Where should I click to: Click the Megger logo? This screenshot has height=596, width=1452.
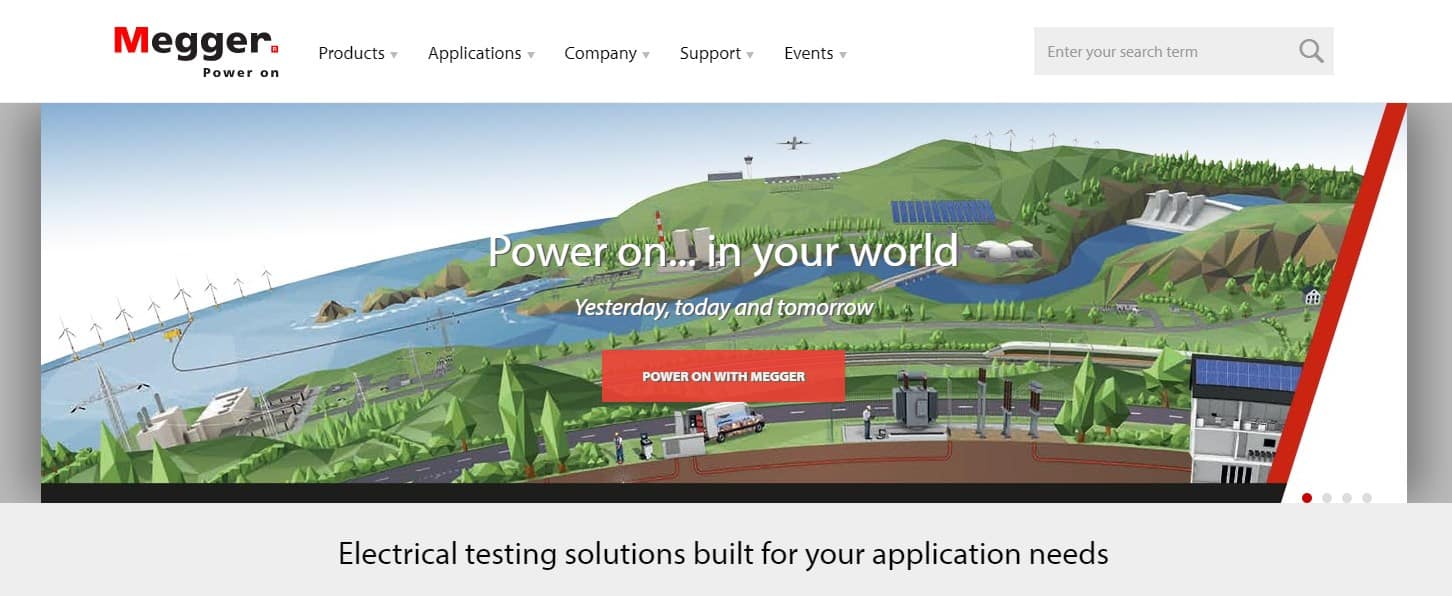[196, 51]
